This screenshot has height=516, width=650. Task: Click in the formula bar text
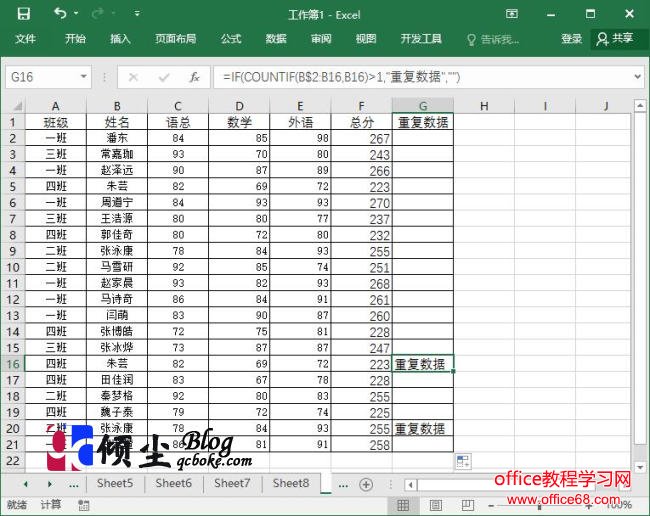tap(341, 77)
